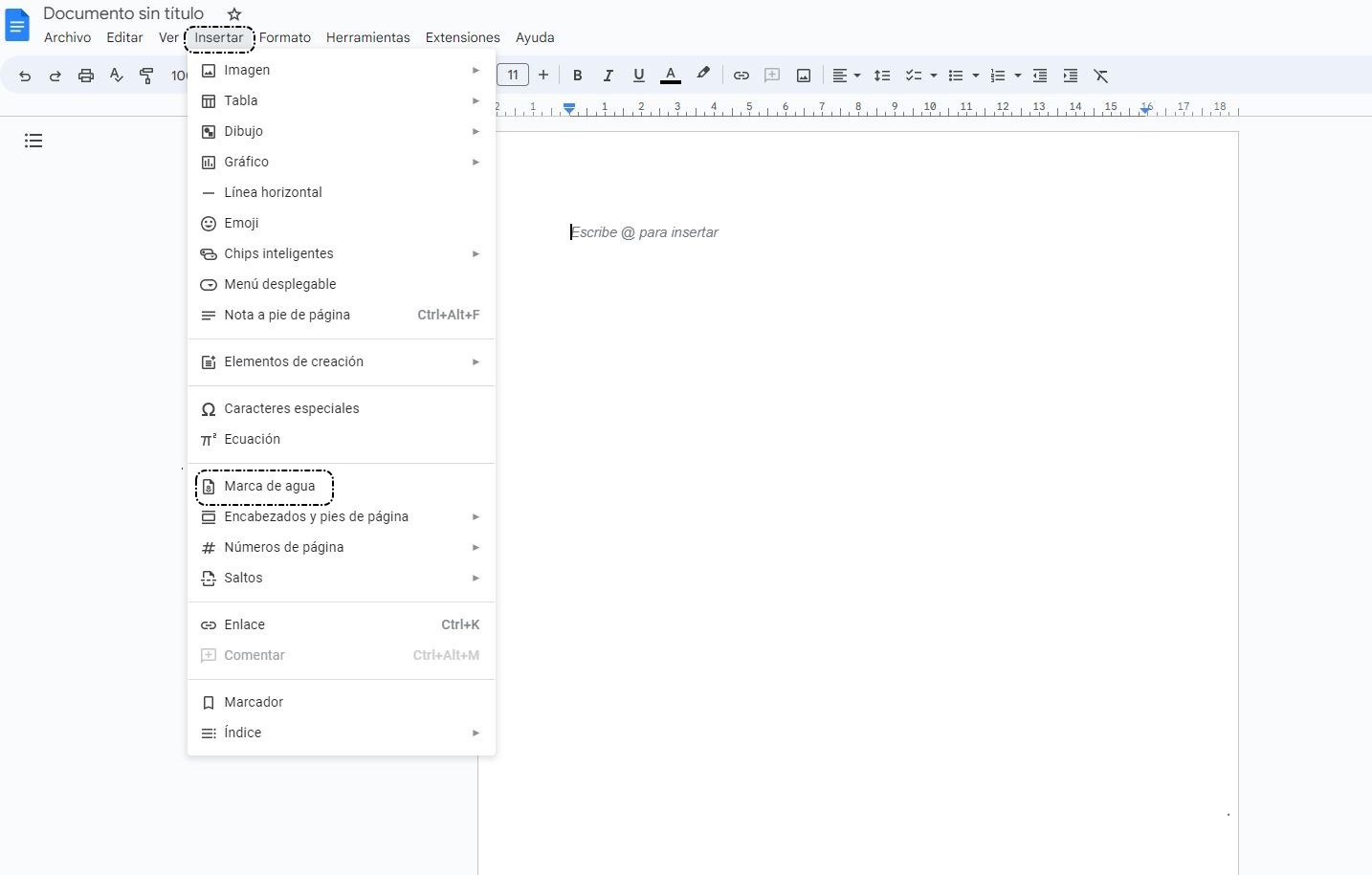Screen dimensions: 1372x875
Task: Toggle bold formatting
Action: pyautogui.click(x=577, y=76)
